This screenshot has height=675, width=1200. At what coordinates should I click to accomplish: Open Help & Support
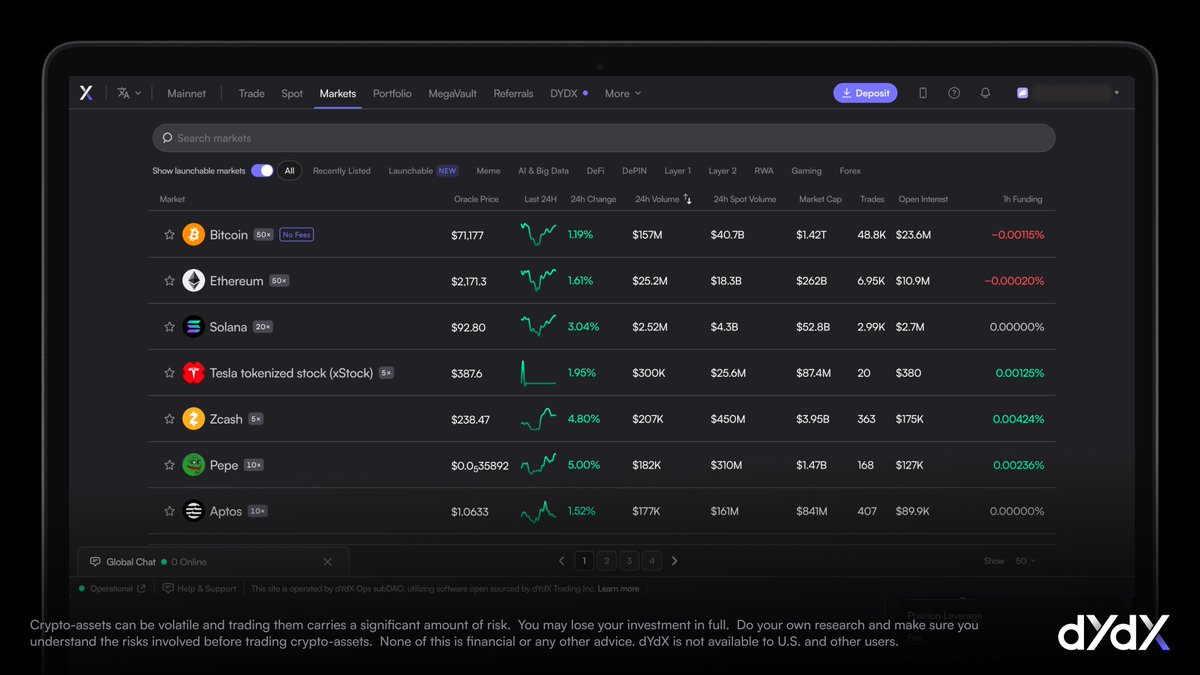199,589
